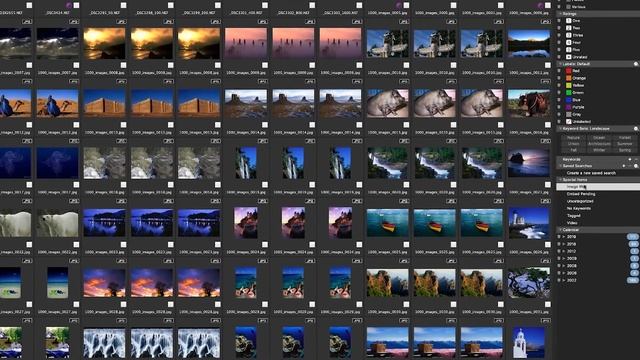The height and width of the screenshot is (360, 640).
Task: Tick the checkbox above the lighthouse thumbnail
Action: 548,185
